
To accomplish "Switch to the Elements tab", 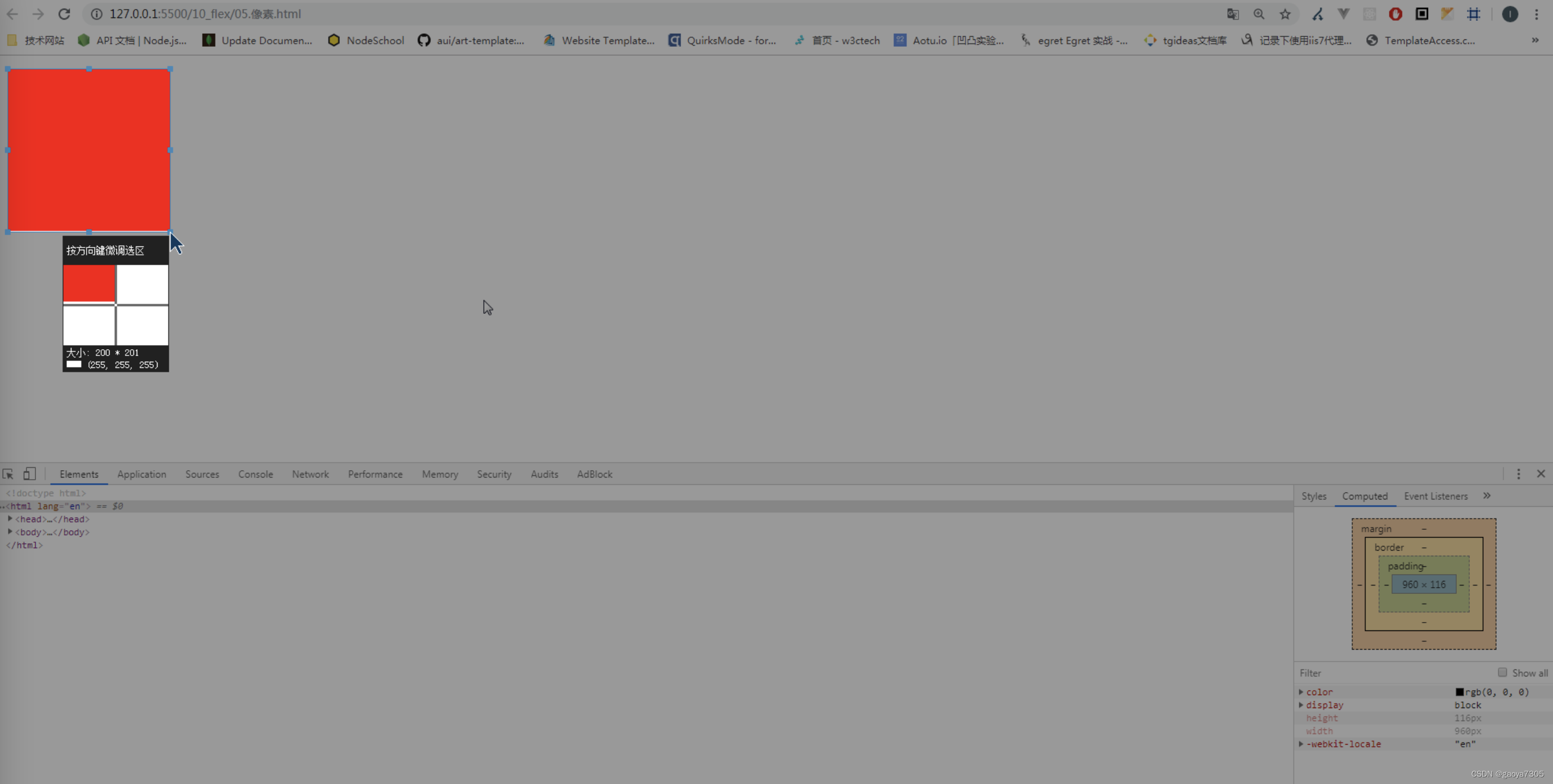I will tap(79, 474).
